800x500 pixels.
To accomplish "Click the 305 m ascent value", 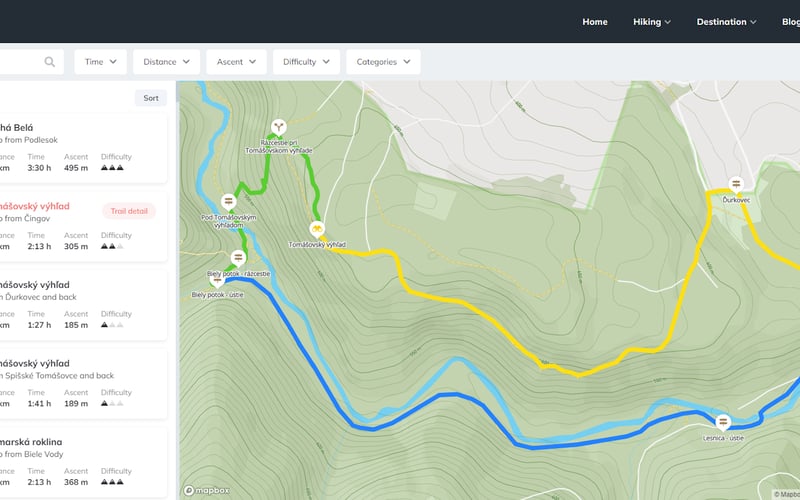I will point(76,246).
